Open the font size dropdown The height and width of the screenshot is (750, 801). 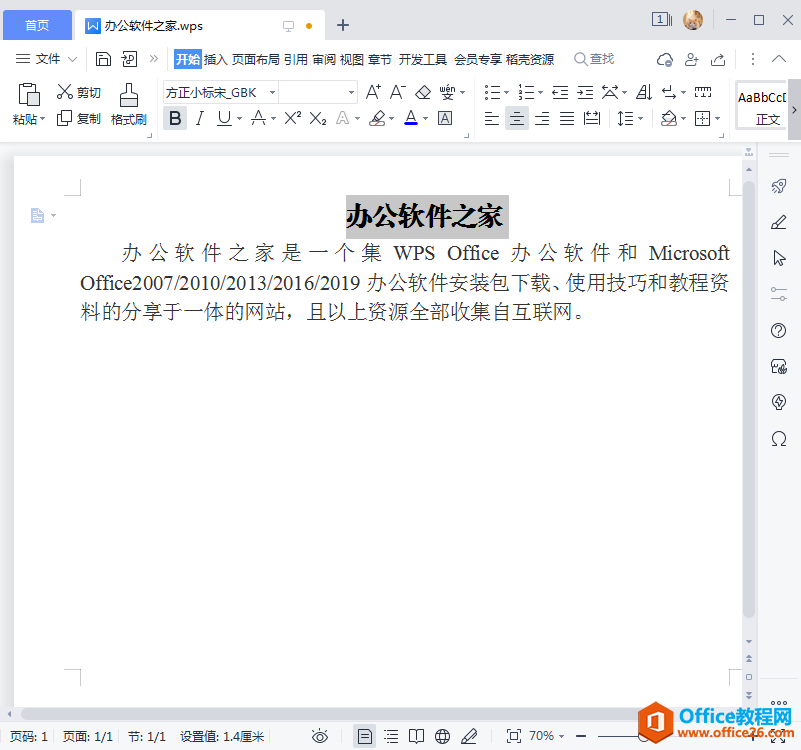[351, 92]
